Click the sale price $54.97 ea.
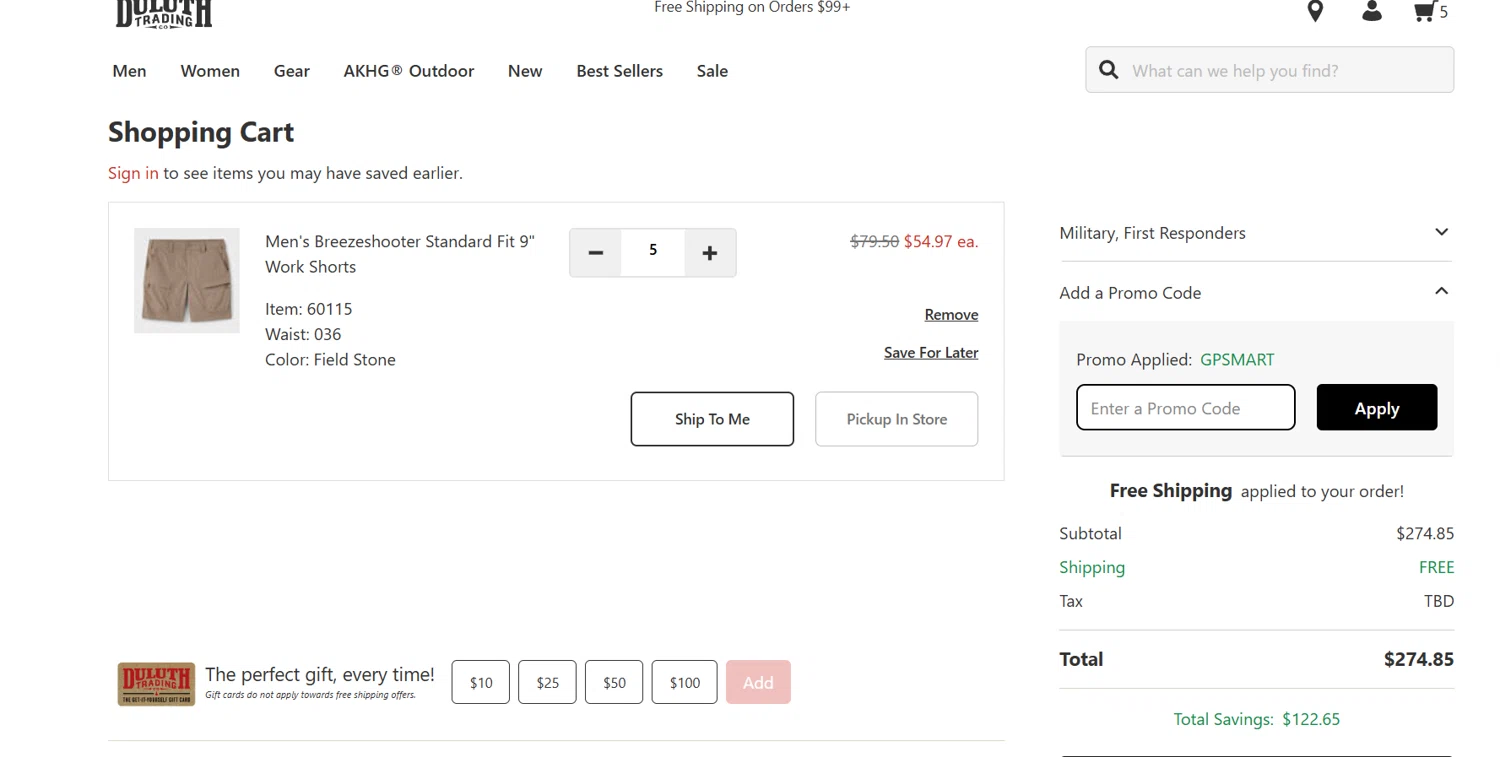1500x757 pixels. pyautogui.click(x=941, y=241)
